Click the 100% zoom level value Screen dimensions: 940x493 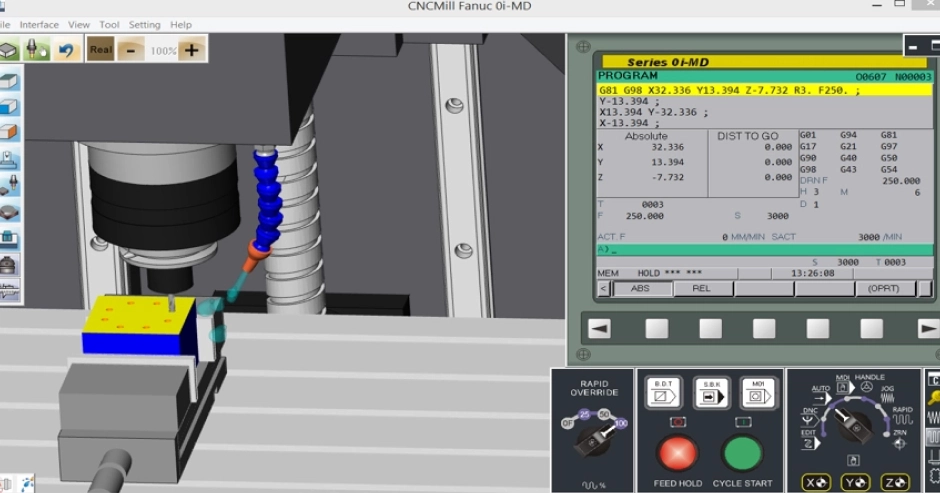[163, 51]
